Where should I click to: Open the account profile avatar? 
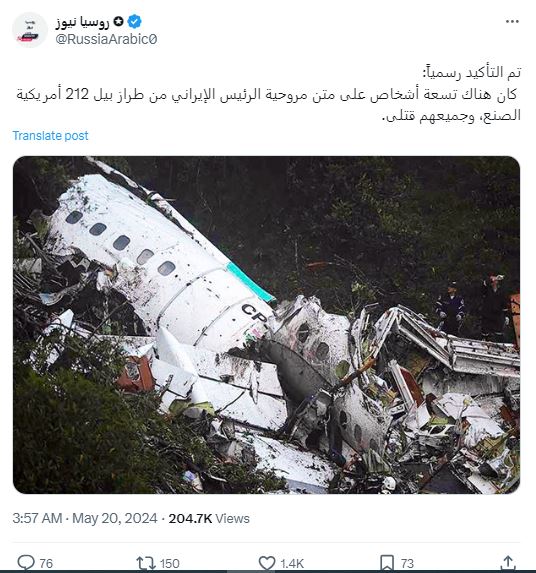30,30
